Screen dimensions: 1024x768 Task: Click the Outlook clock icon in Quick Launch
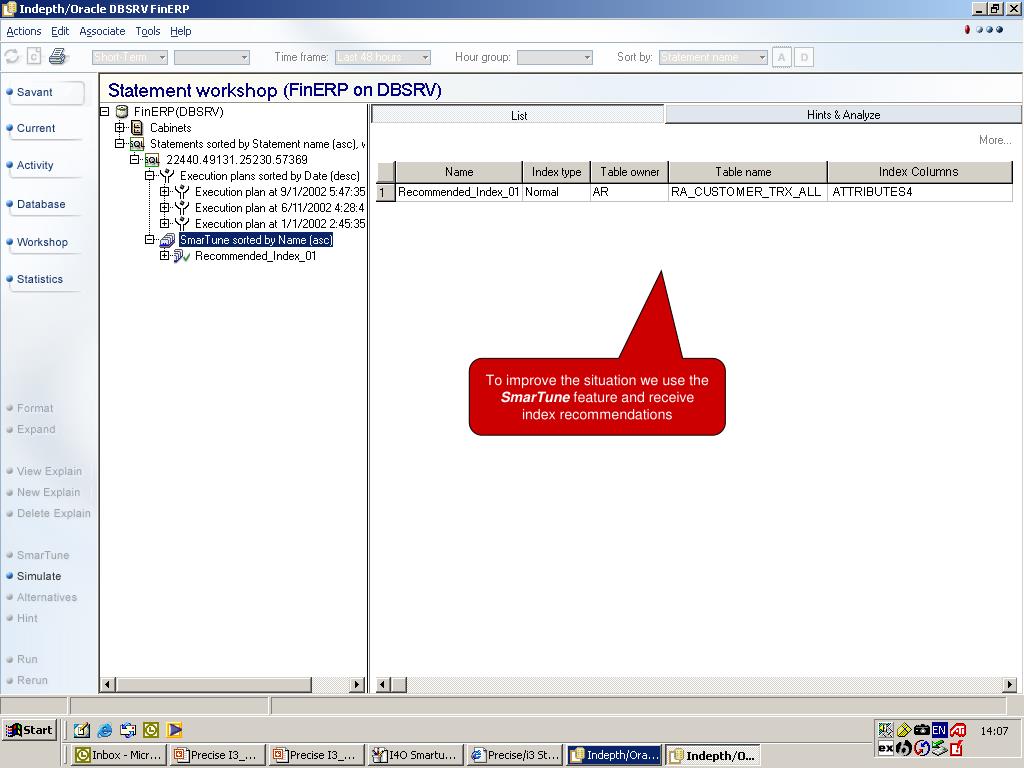pos(151,730)
